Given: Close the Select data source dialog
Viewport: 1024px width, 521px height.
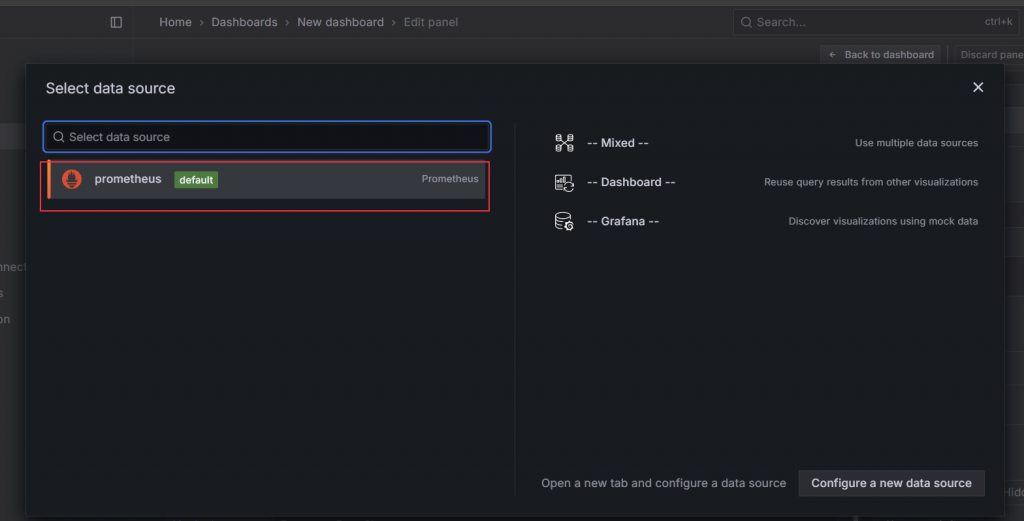Looking at the screenshot, I should pyautogui.click(x=978, y=87).
